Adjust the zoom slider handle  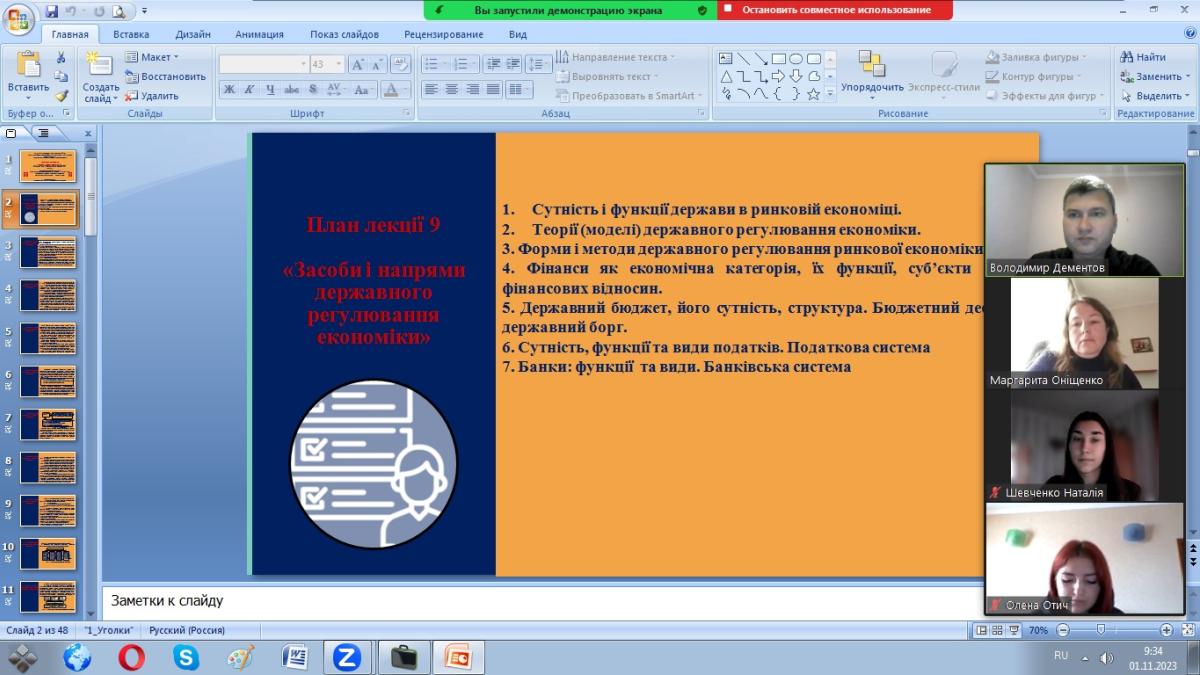(1101, 630)
